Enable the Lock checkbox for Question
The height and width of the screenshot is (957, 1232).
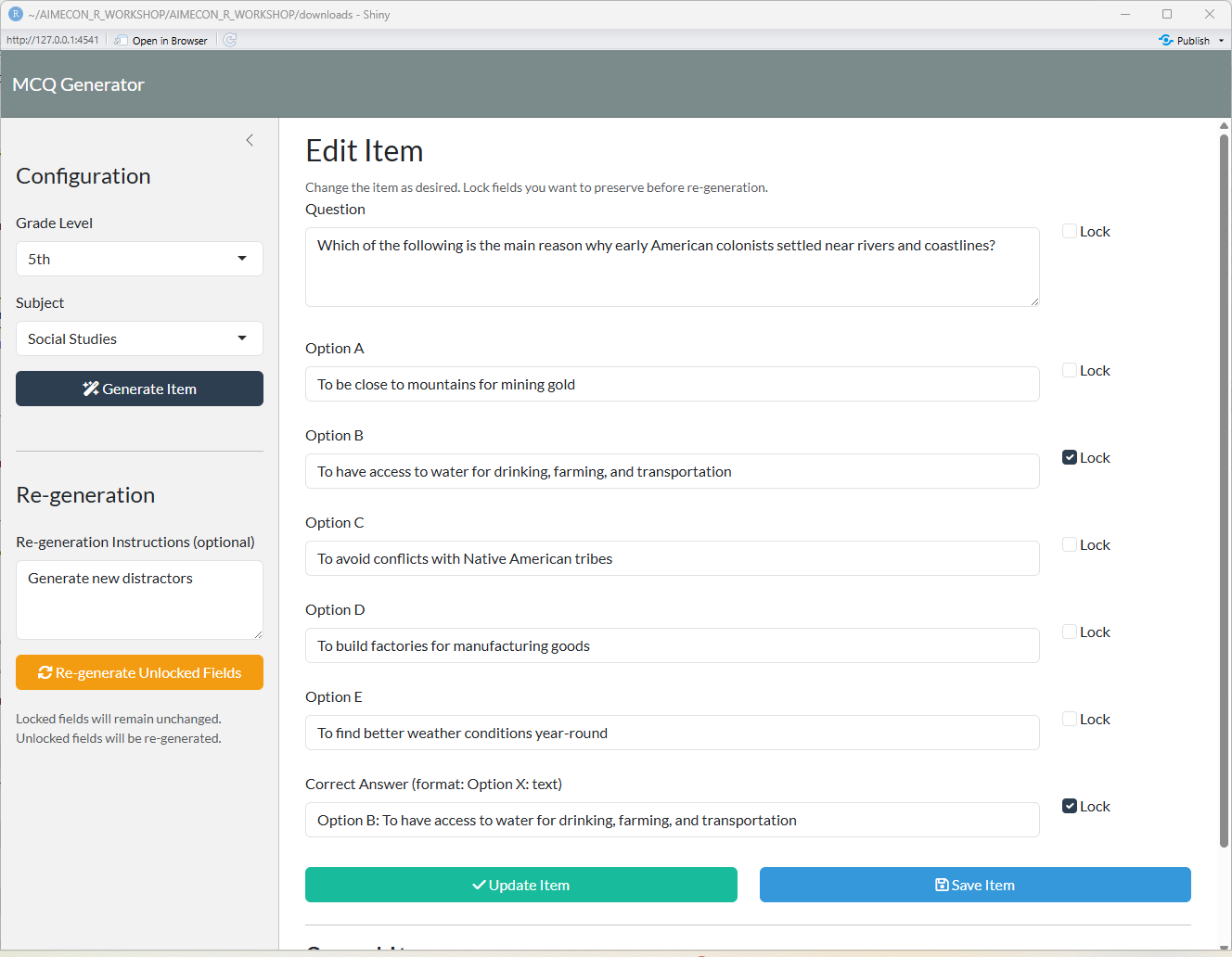1070,231
